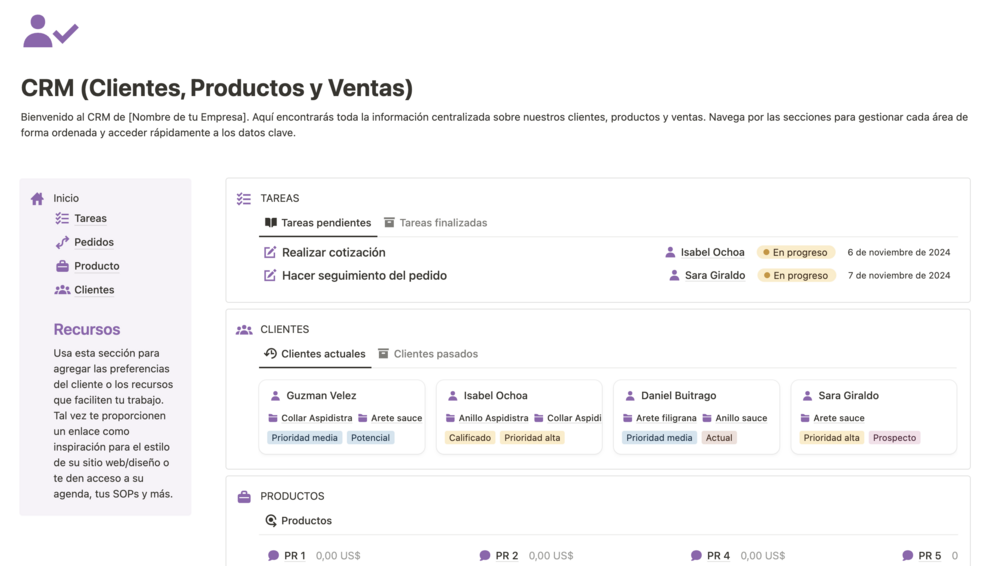Click the Producto briefcase icon in sidebar

62,267
